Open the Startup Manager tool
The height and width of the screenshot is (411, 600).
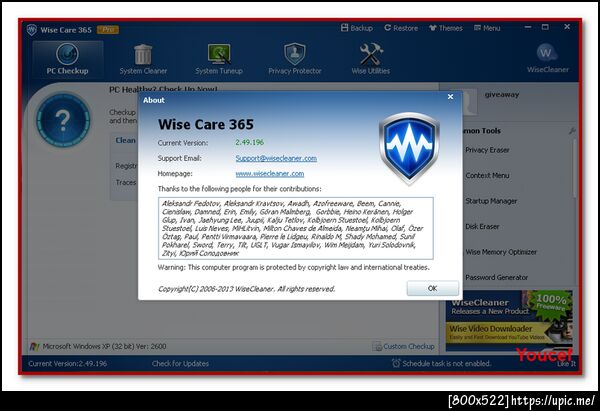point(491,201)
